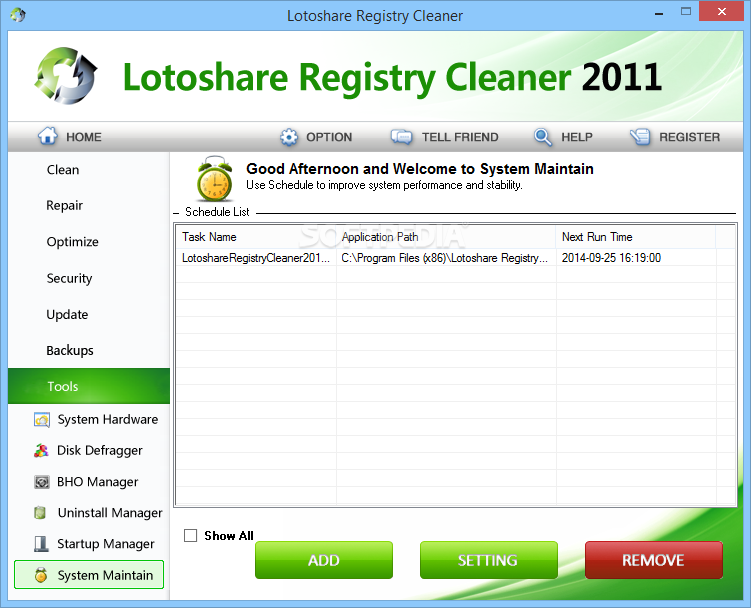Open the Optimize section
This screenshot has width=751, height=608.
coord(72,242)
